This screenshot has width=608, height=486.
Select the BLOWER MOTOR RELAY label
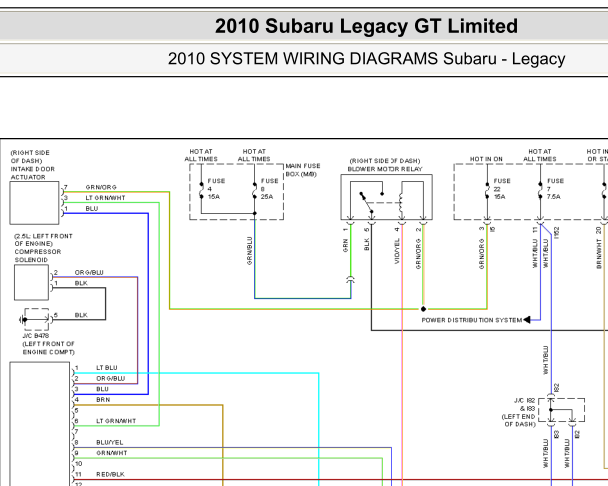tap(385, 169)
